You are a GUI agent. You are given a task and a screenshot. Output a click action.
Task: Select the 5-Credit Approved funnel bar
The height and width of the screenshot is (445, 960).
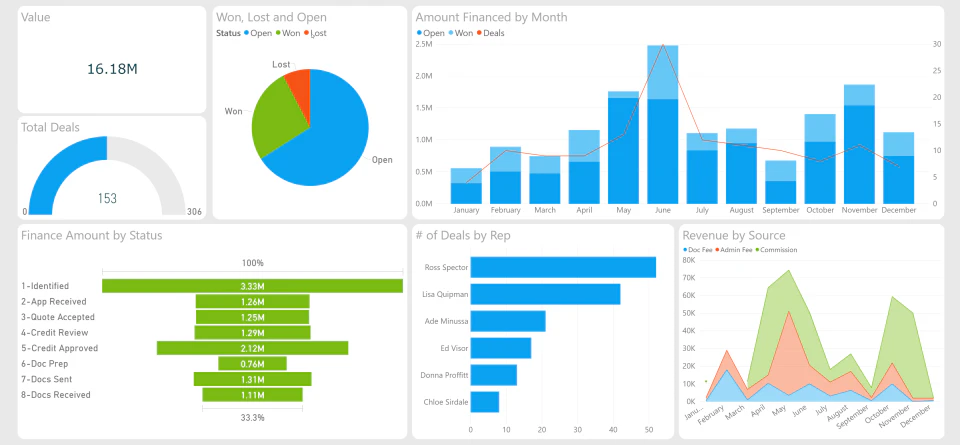pos(252,348)
